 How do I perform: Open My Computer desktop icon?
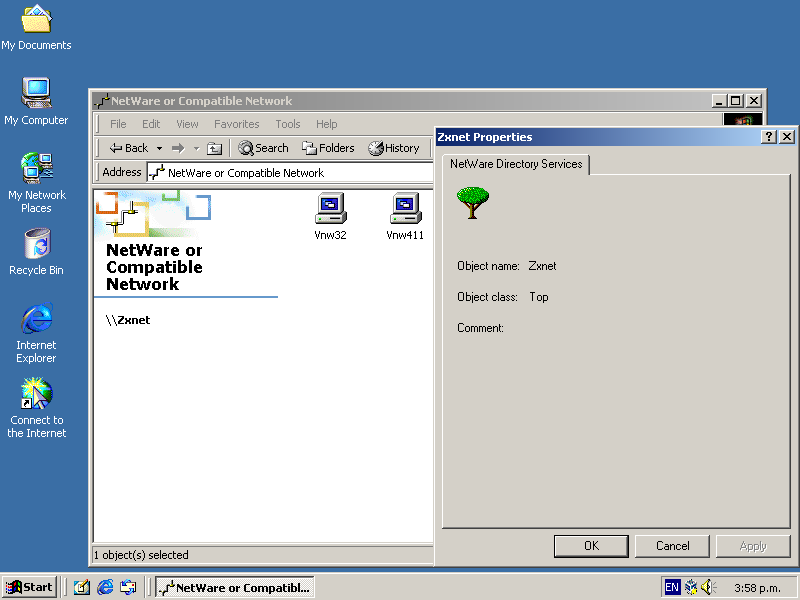(36, 102)
